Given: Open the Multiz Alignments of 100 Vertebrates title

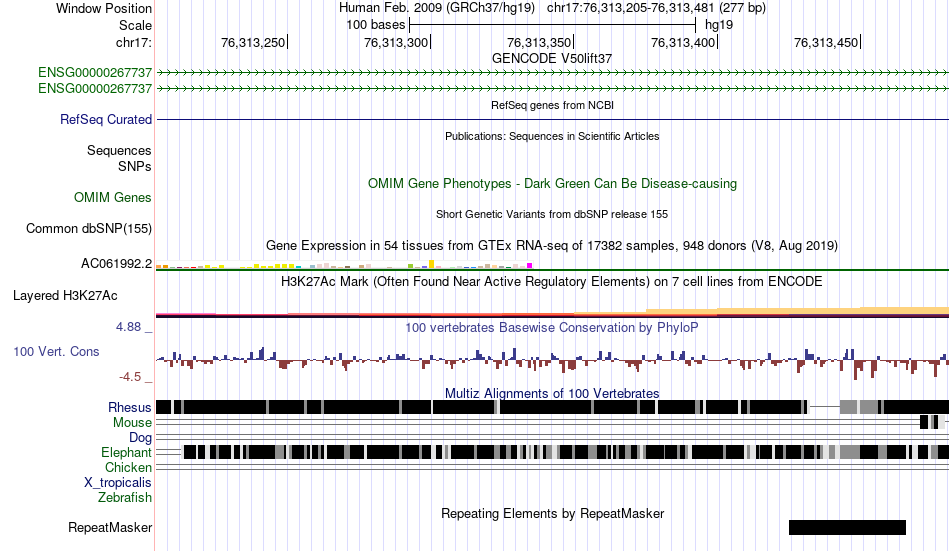Looking at the screenshot, I should click(x=552, y=393).
